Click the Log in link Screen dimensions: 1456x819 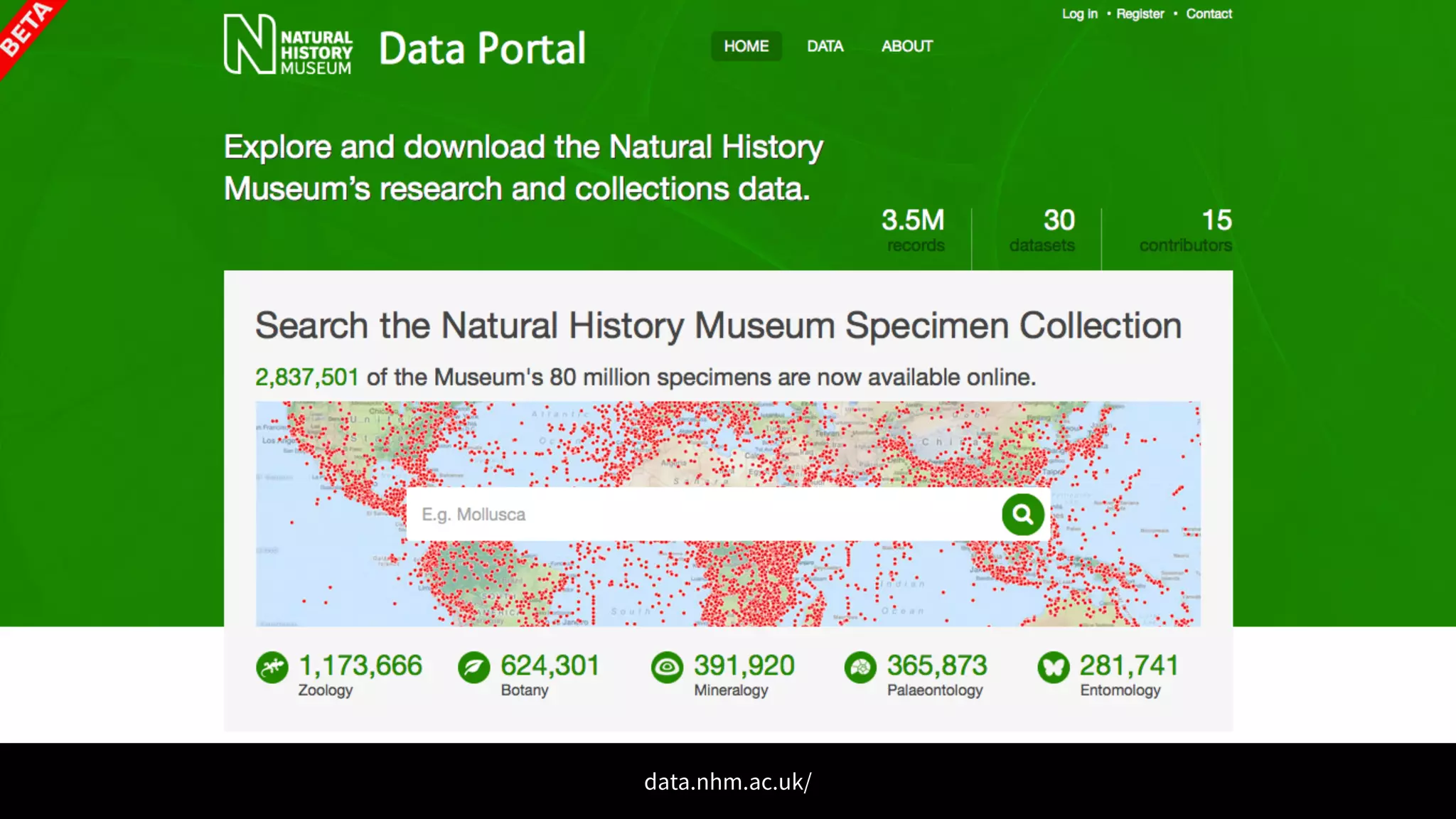[1079, 14]
